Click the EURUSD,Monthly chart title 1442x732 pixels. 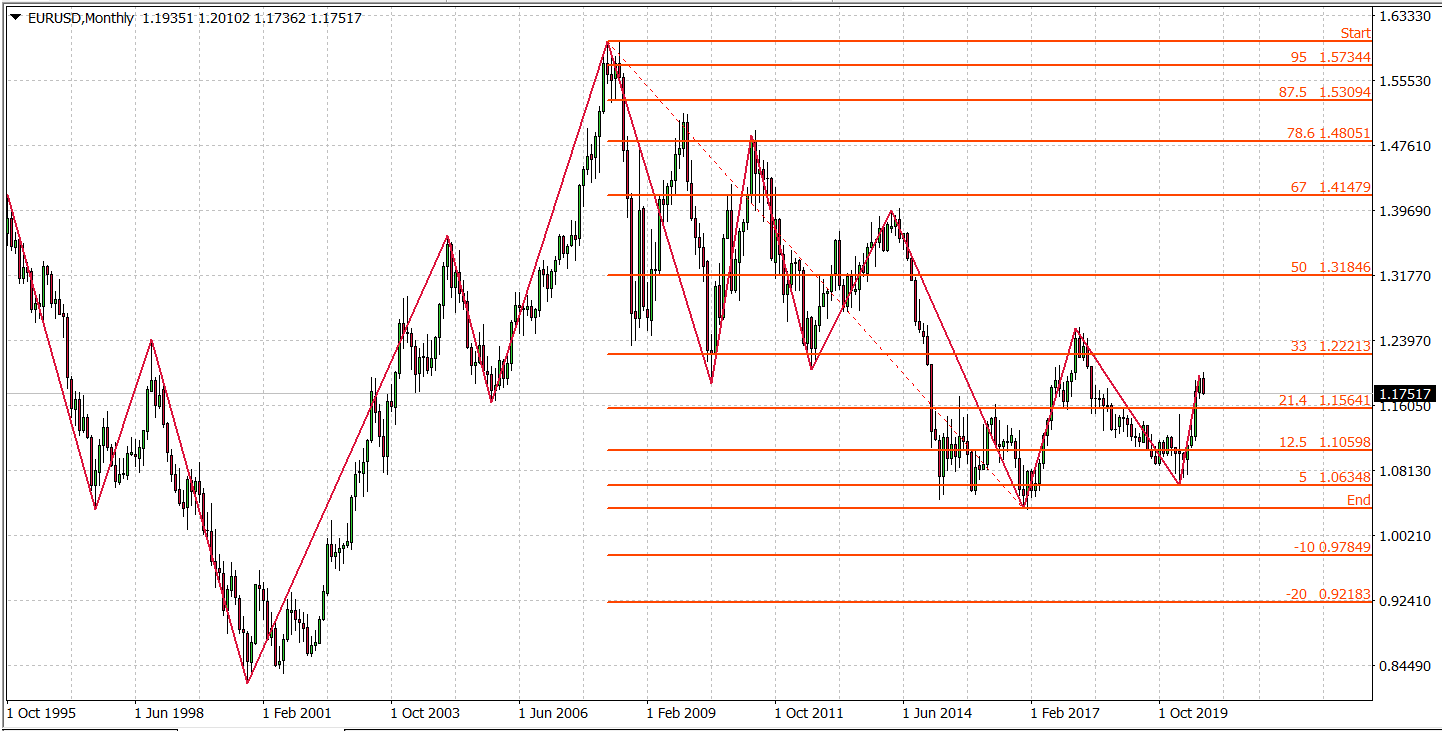coord(80,18)
